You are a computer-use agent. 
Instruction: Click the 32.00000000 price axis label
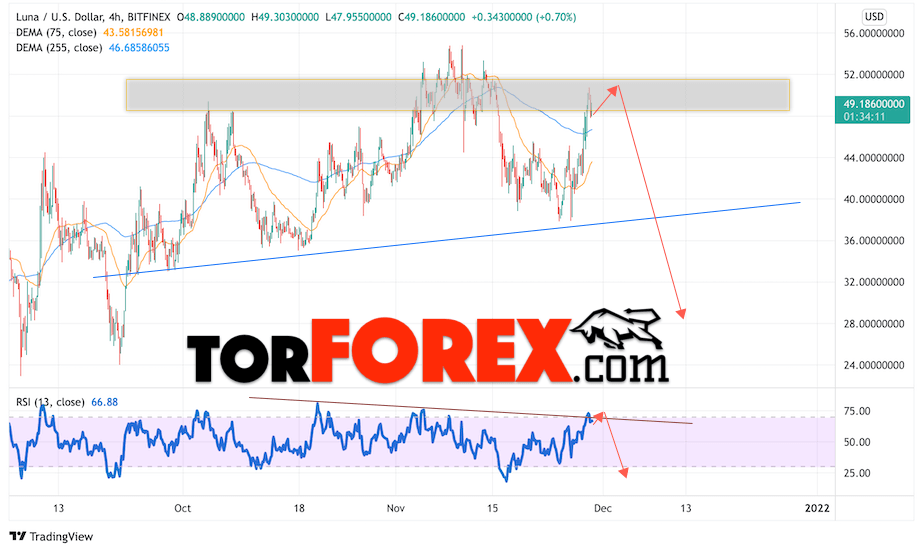[874, 282]
